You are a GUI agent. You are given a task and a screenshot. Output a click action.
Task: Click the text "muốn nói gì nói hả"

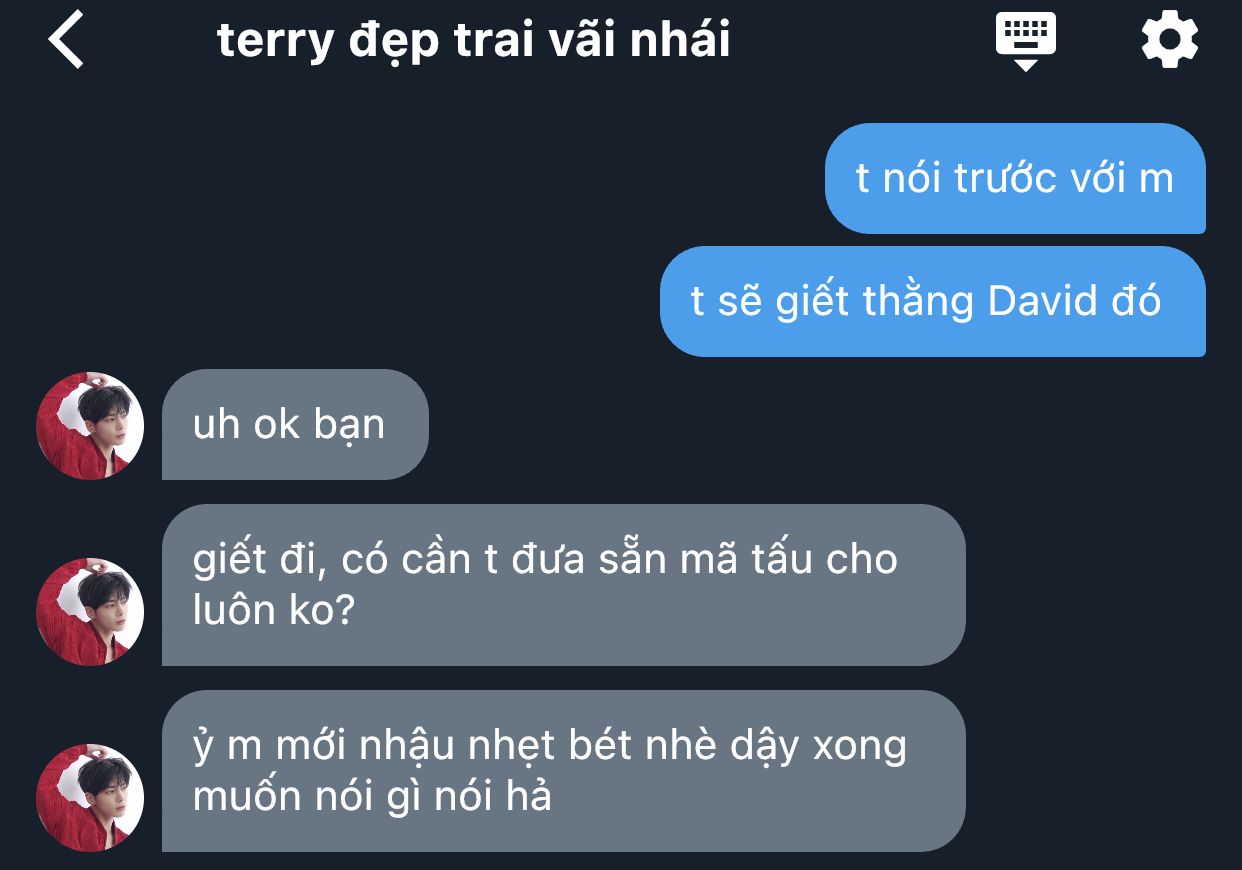coord(372,797)
